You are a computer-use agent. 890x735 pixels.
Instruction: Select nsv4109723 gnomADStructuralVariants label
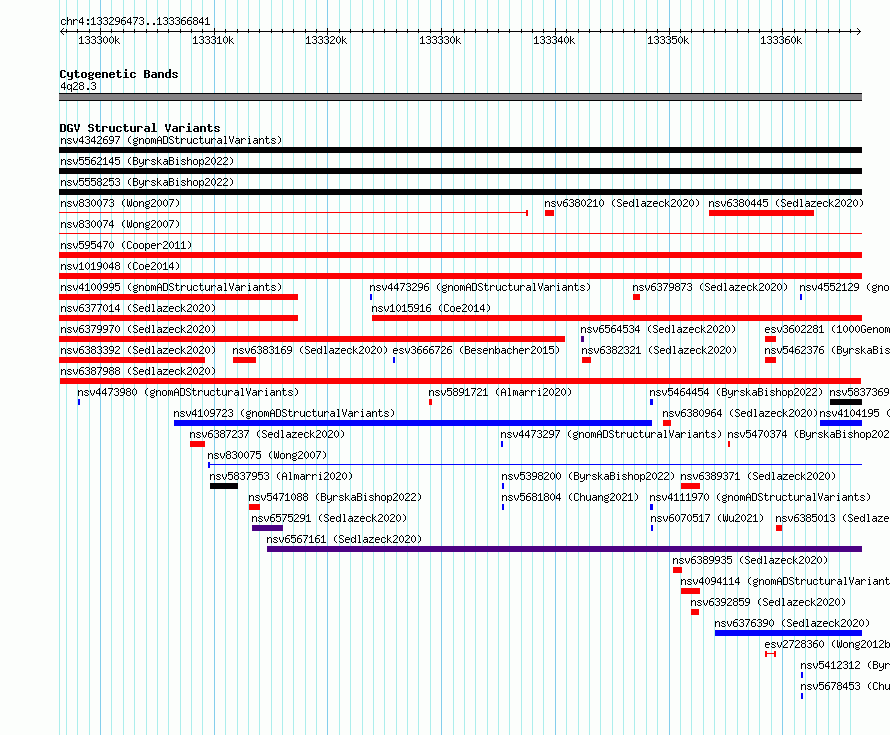(284, 413)
